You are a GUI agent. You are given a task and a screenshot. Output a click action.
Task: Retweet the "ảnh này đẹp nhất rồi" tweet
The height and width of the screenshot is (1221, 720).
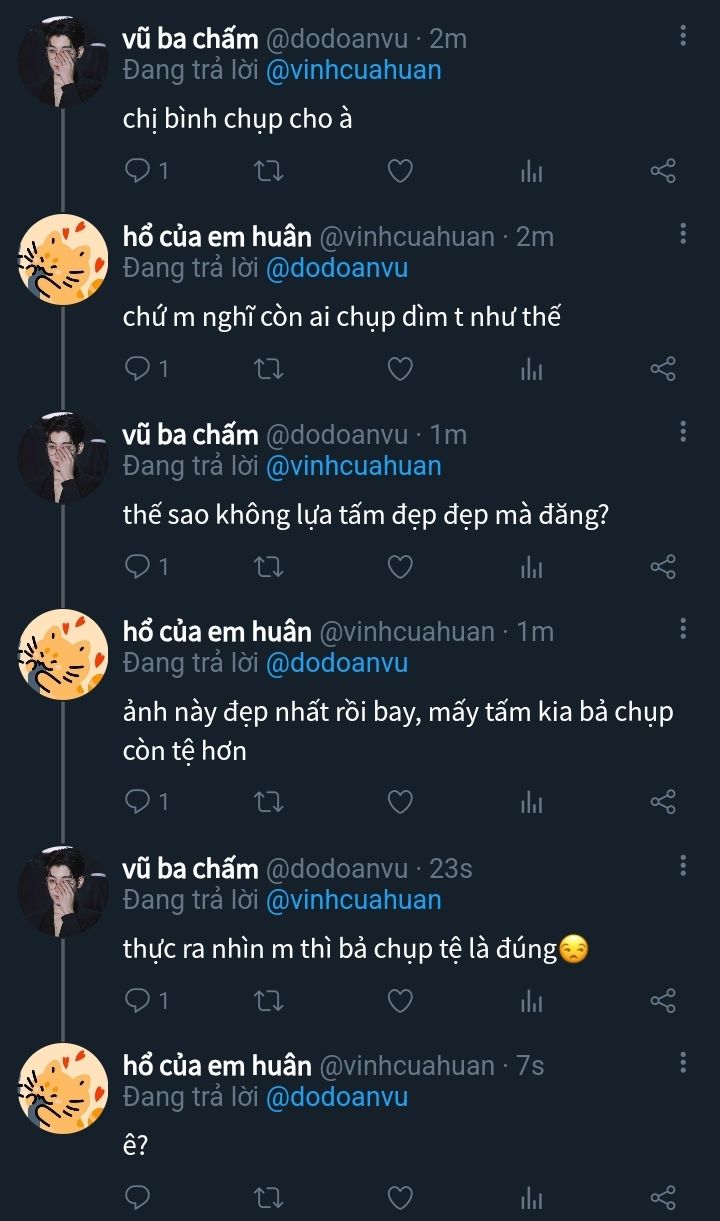click(x=269, y=801)
